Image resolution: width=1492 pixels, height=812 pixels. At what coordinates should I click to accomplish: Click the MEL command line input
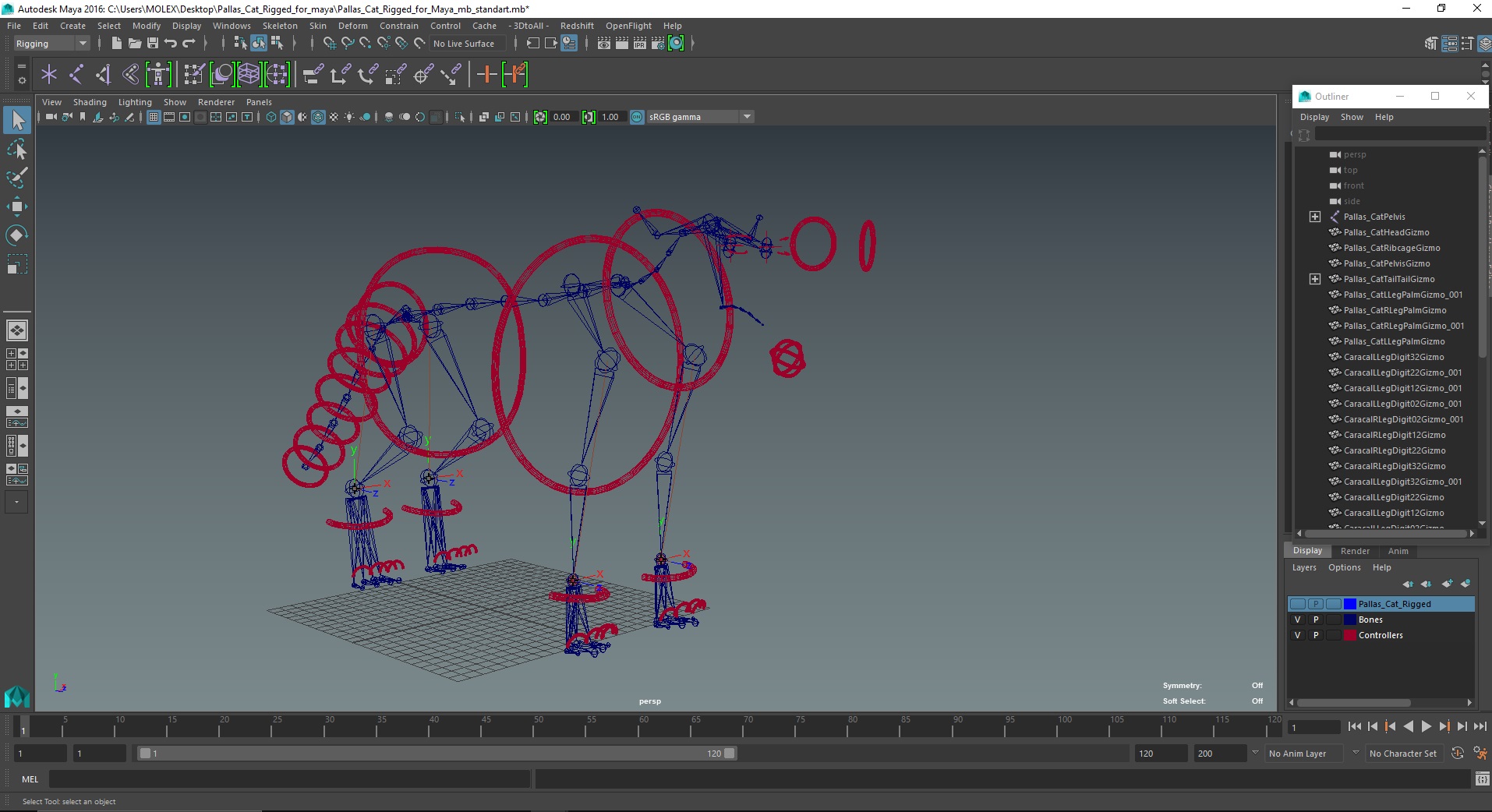click(289, 779)
